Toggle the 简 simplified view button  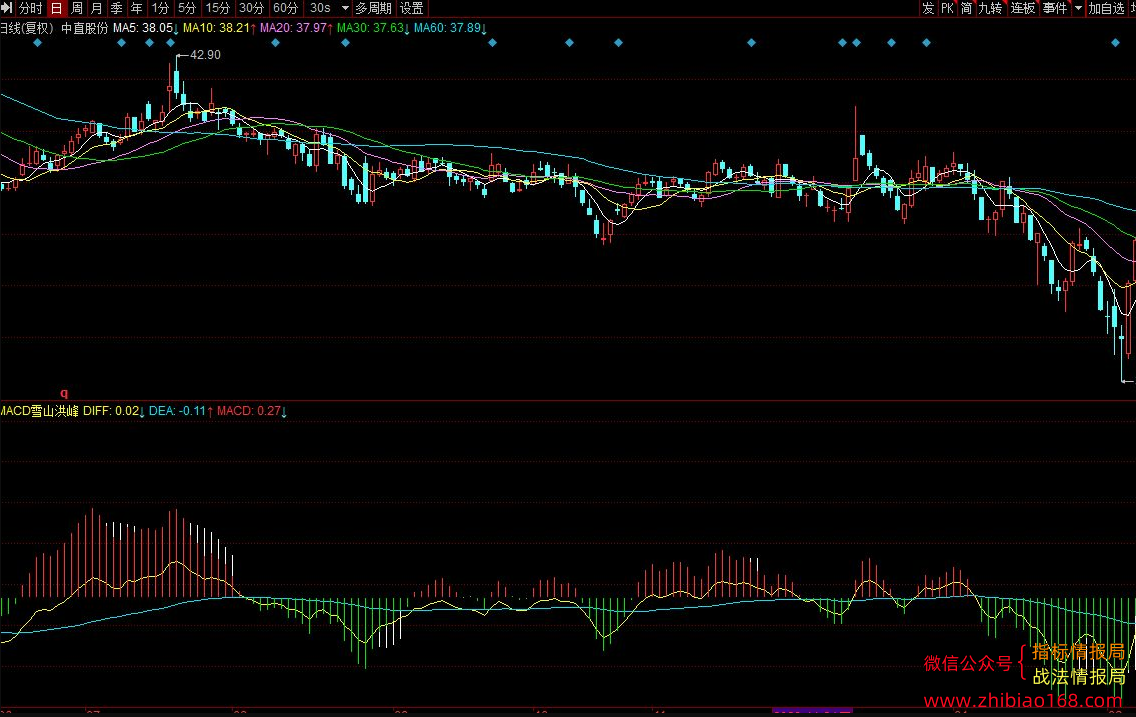pos(966,8)
